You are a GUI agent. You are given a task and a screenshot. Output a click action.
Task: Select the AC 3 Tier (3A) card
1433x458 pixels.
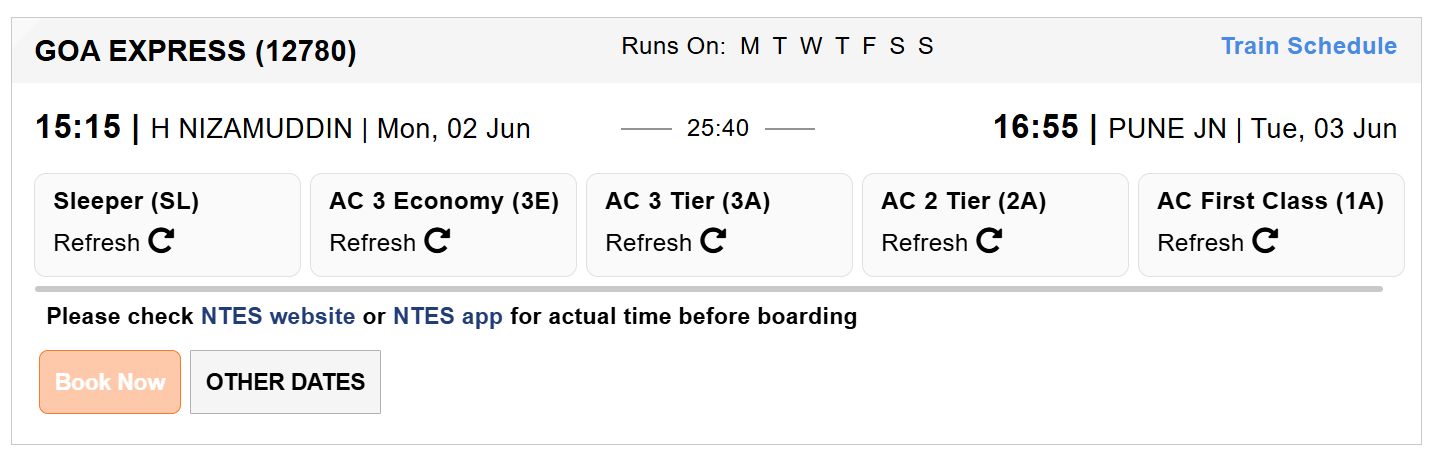[719, 225]
